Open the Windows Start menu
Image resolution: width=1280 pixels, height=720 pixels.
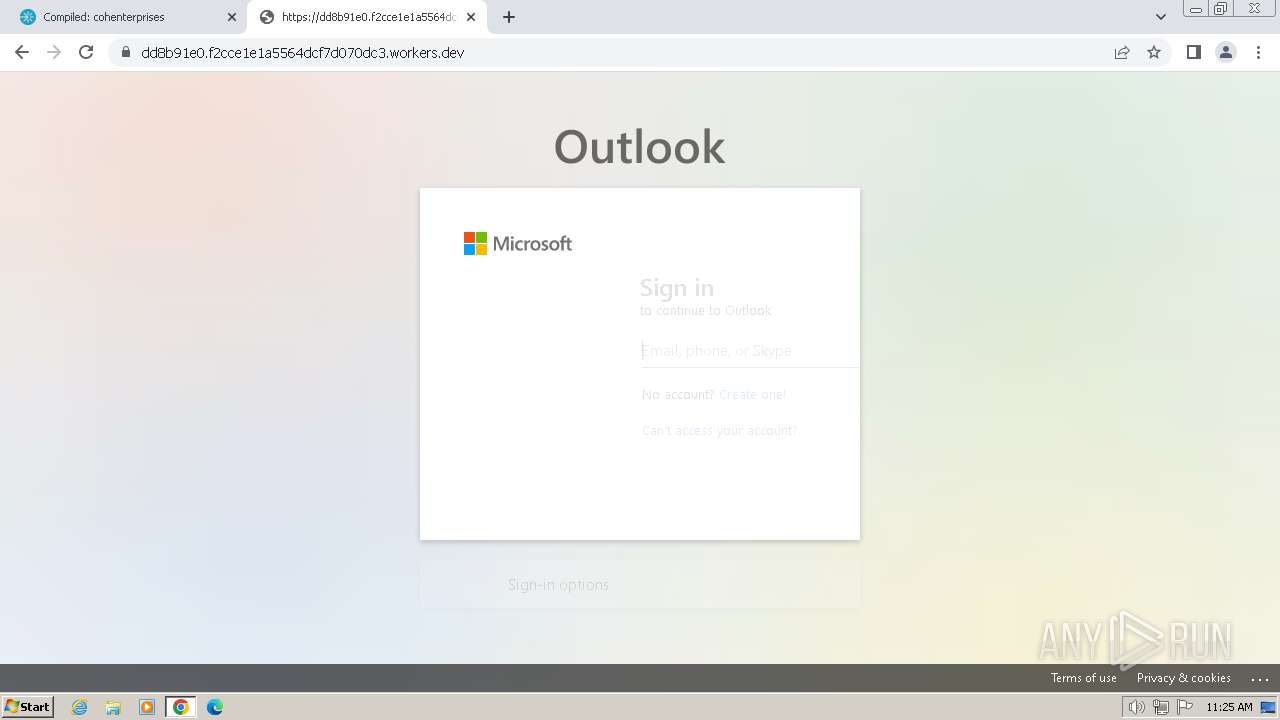point(27,707)
